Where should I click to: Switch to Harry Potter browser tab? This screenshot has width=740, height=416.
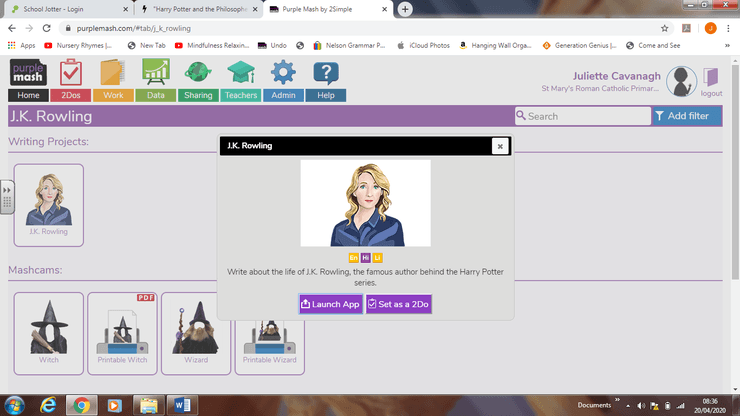[x=200, y=9]
